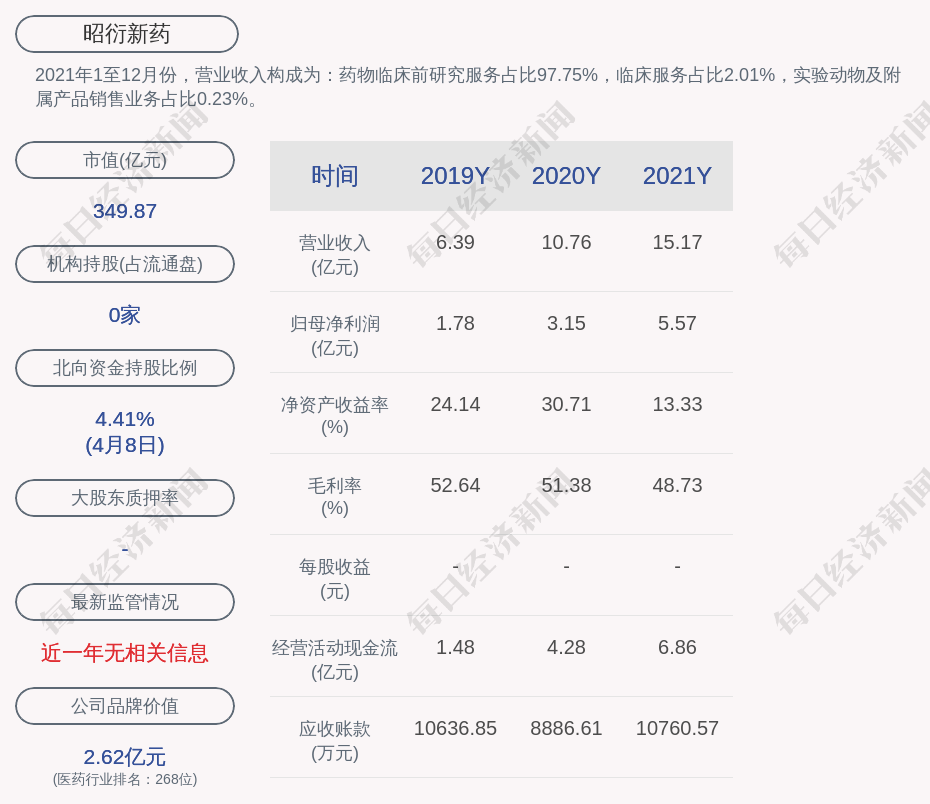Select 2021 net profit value 5.57

pyautogui.click(x=677, y=323)
